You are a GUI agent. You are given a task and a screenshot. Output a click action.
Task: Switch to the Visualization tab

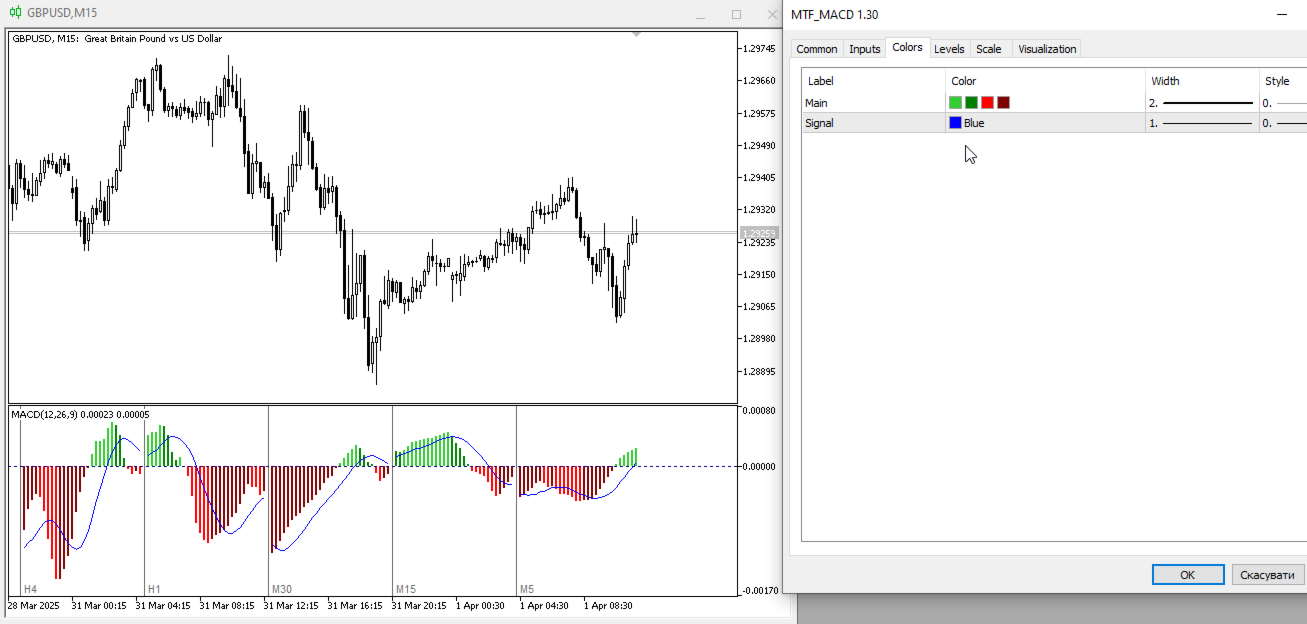pyautogui.click(x=1047, y=49)
